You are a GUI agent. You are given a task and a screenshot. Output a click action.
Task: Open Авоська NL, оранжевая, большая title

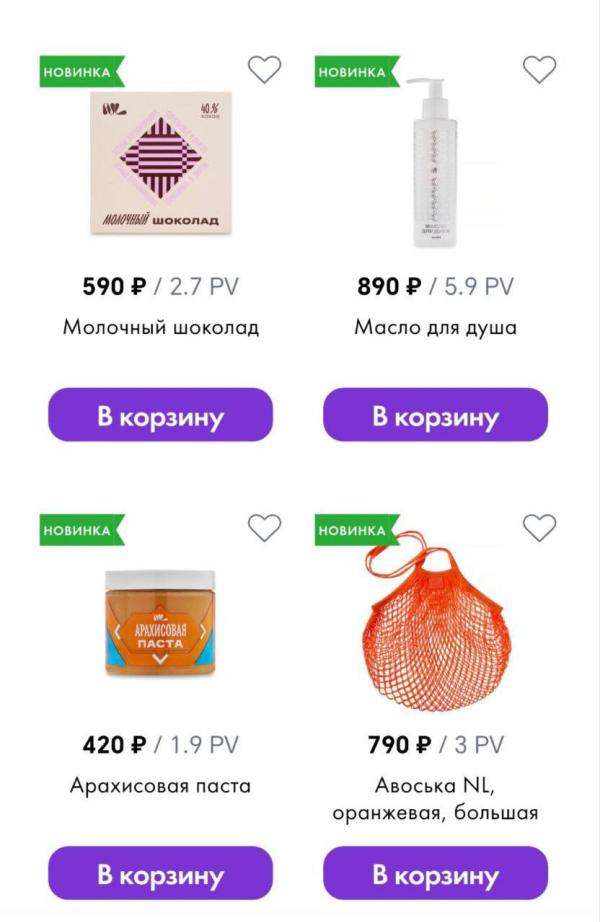(x=435, y=799)
